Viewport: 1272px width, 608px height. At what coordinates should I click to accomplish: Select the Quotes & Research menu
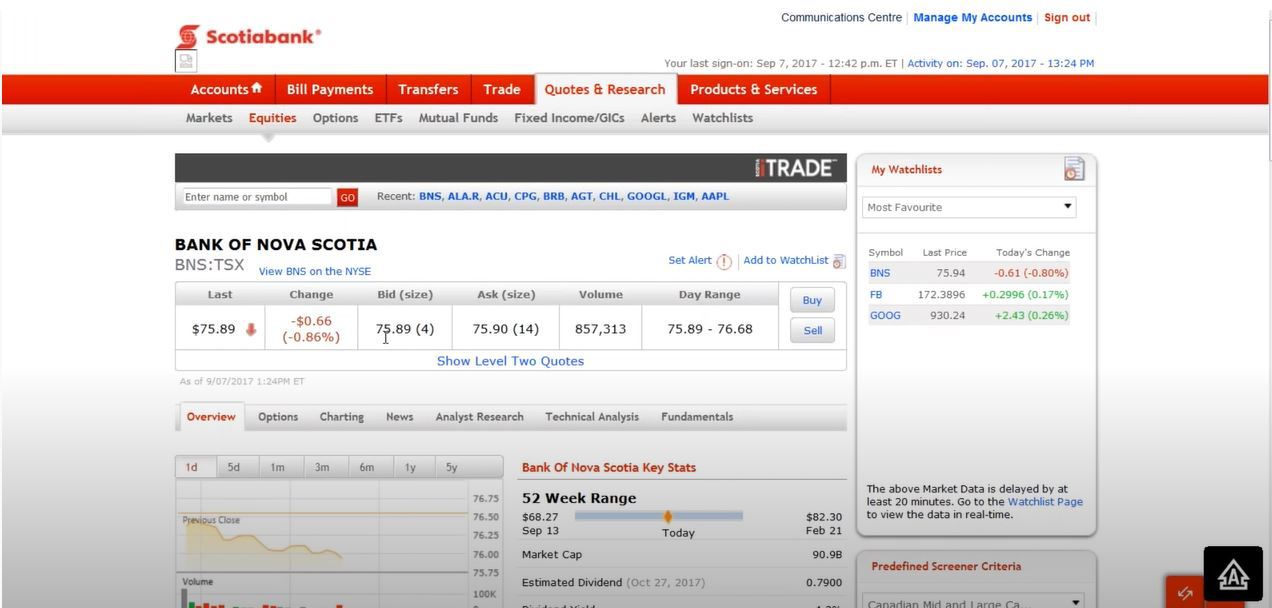tap(605, 90)
